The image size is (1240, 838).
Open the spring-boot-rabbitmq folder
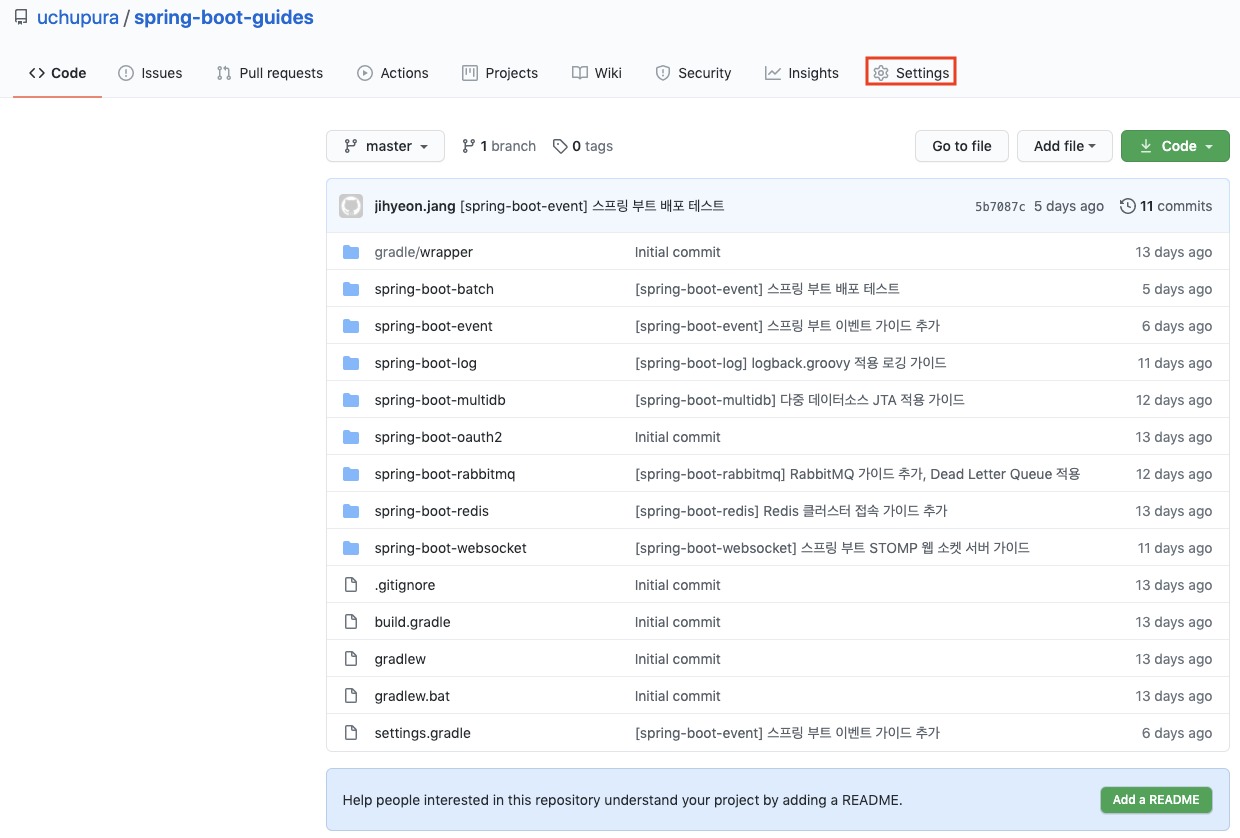click(445, 474)
